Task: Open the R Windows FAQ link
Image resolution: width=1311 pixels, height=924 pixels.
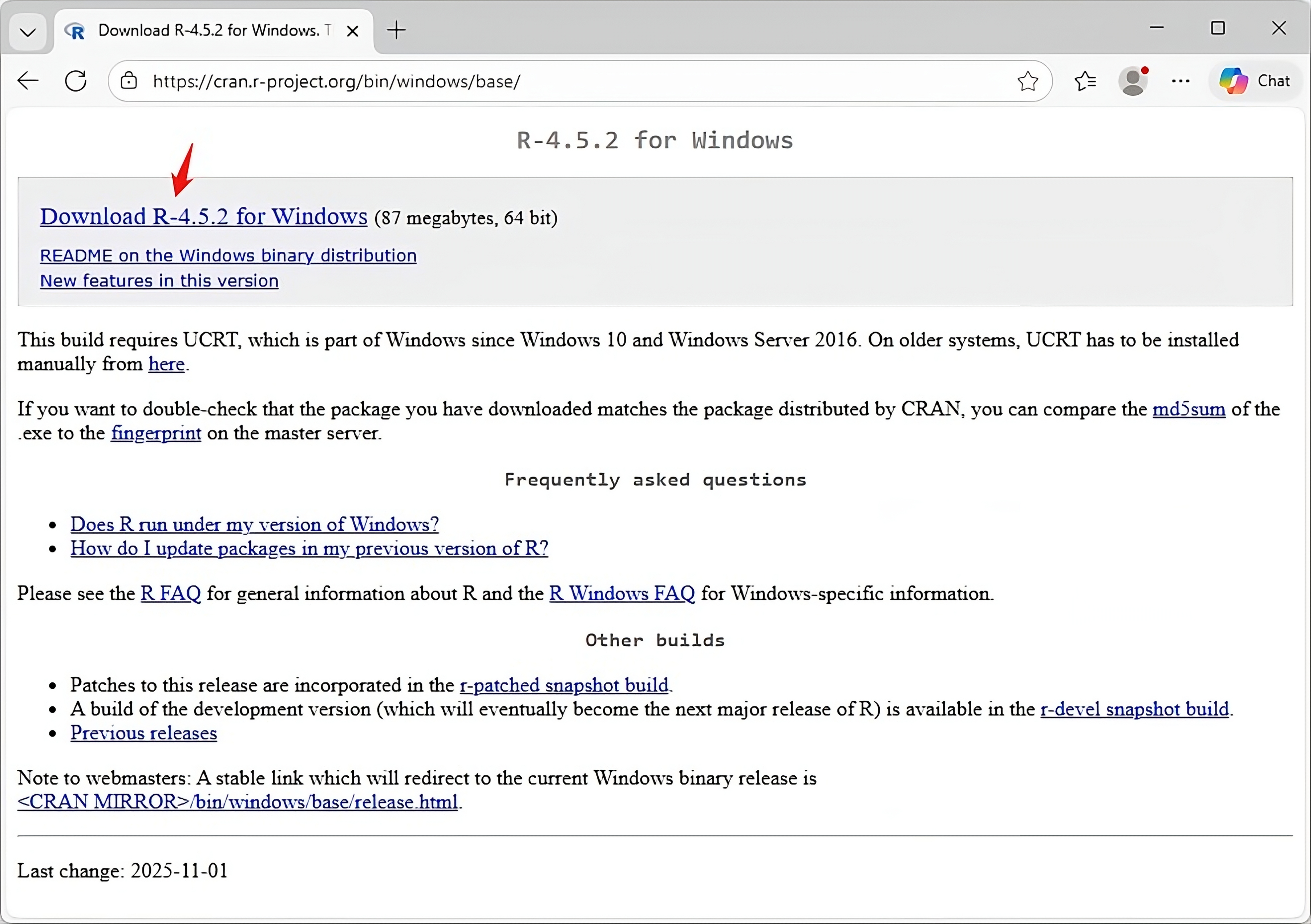Action: (x=621, y=593)
